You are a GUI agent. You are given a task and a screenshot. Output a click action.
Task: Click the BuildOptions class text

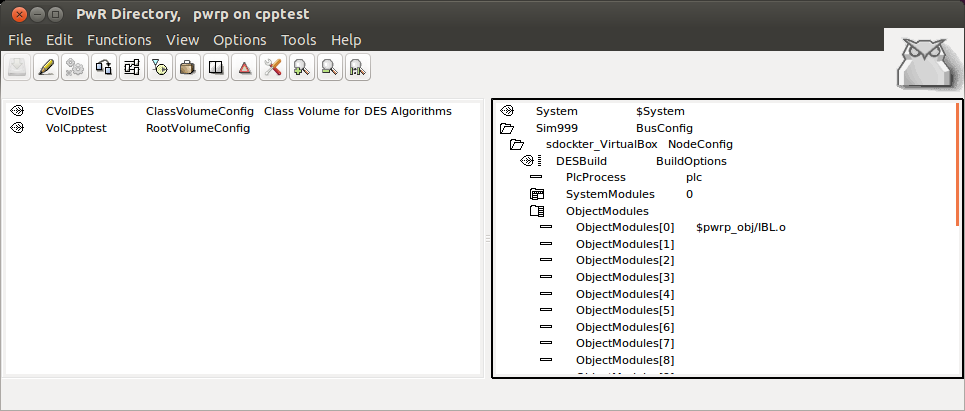[x=691, y=161]
